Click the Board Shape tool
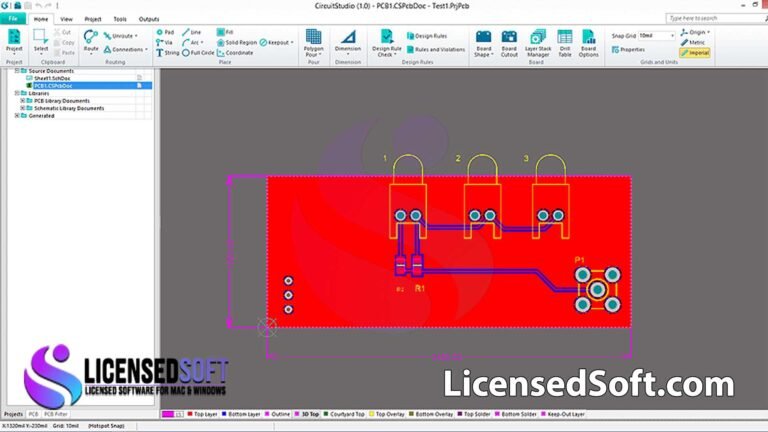 483,42
